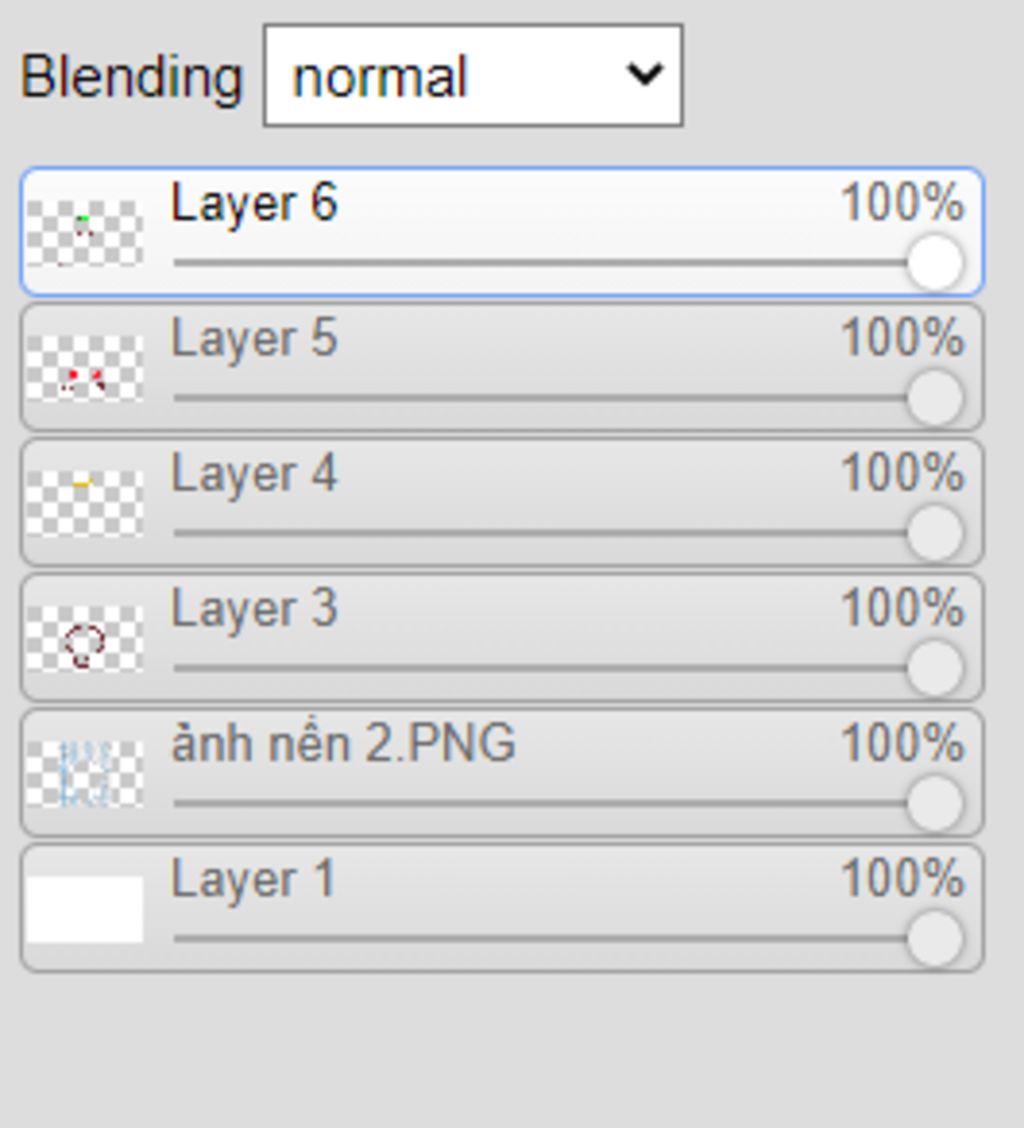Viewport: 1024px width, 1128px height.
Task: Click the ảnh nền 2.PNG thumbnail
Action: 84,774
